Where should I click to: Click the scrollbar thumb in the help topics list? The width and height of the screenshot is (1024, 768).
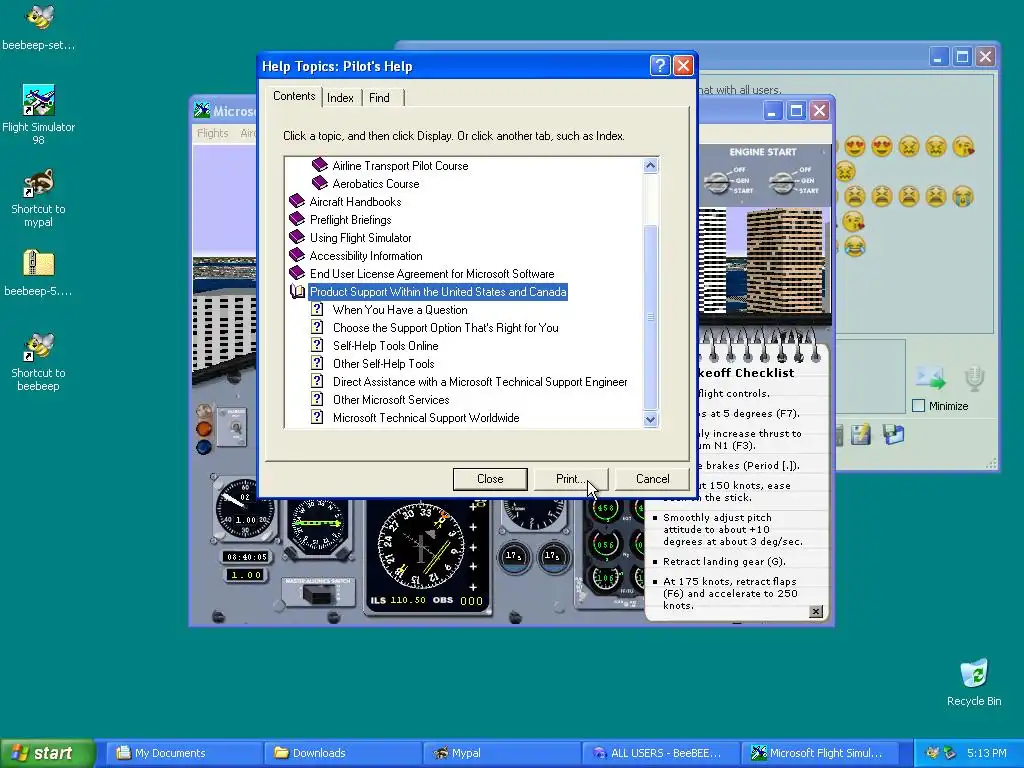coord(650,317)
